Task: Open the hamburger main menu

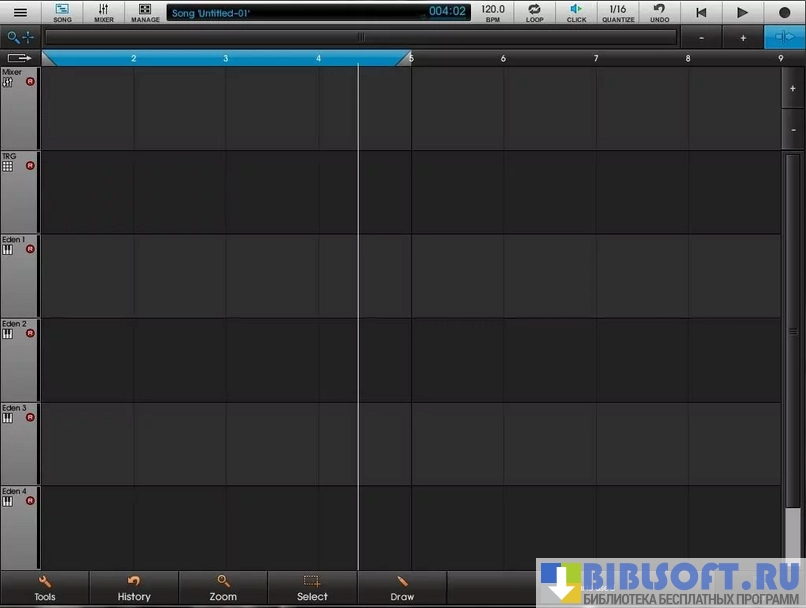Action: pos(20,13)
